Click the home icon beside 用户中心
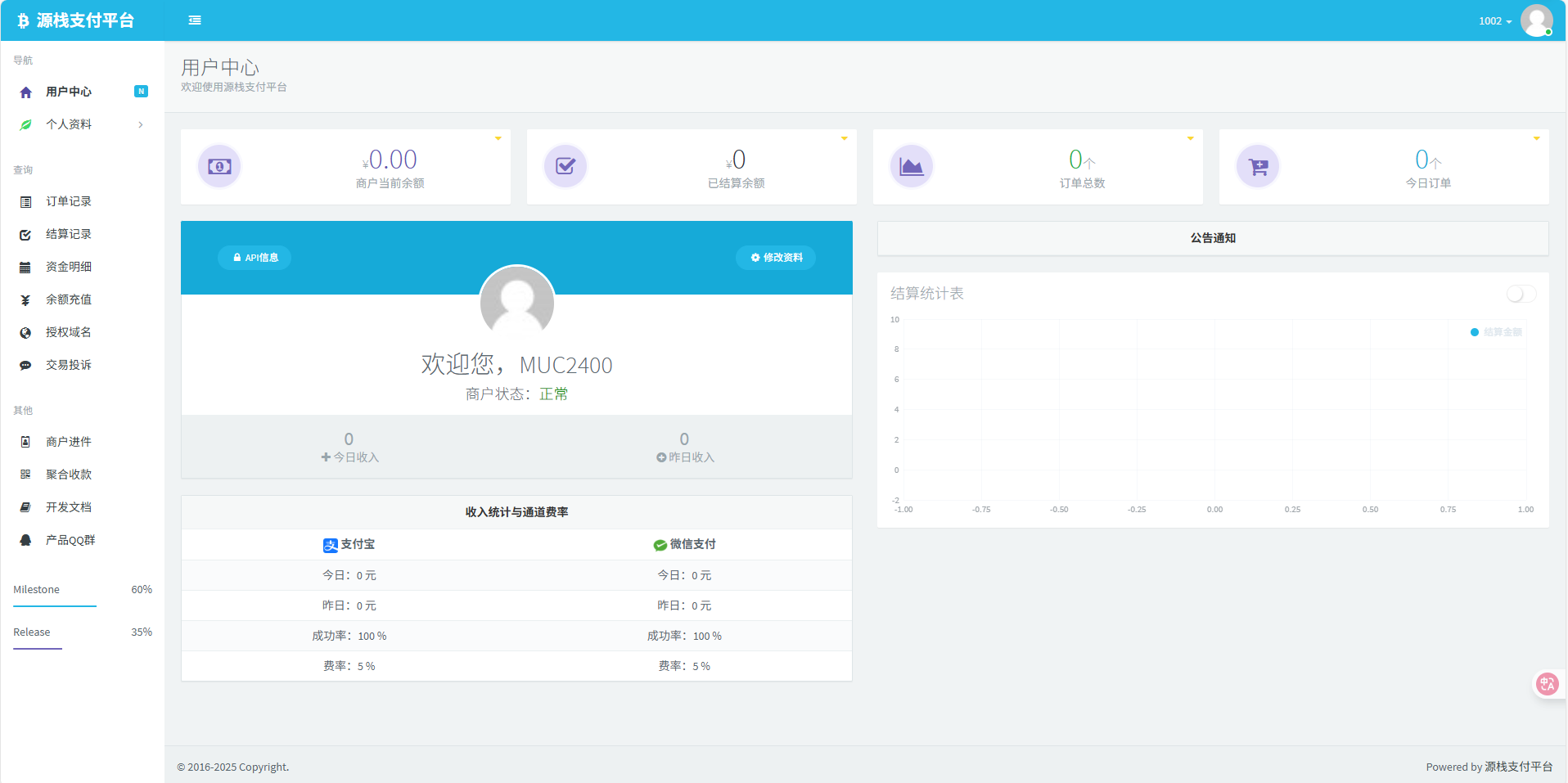The image size is (1568, 783). (26, 92)
